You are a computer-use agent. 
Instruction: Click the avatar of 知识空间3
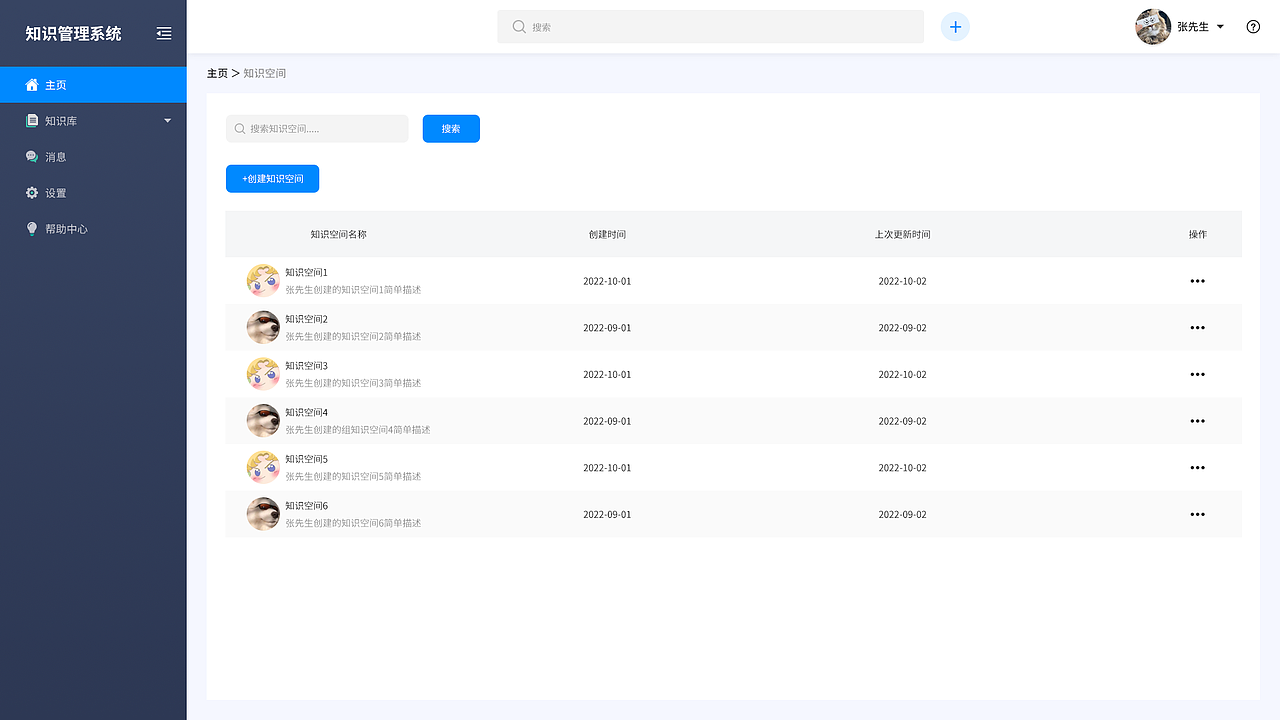[x=263, y=375]
